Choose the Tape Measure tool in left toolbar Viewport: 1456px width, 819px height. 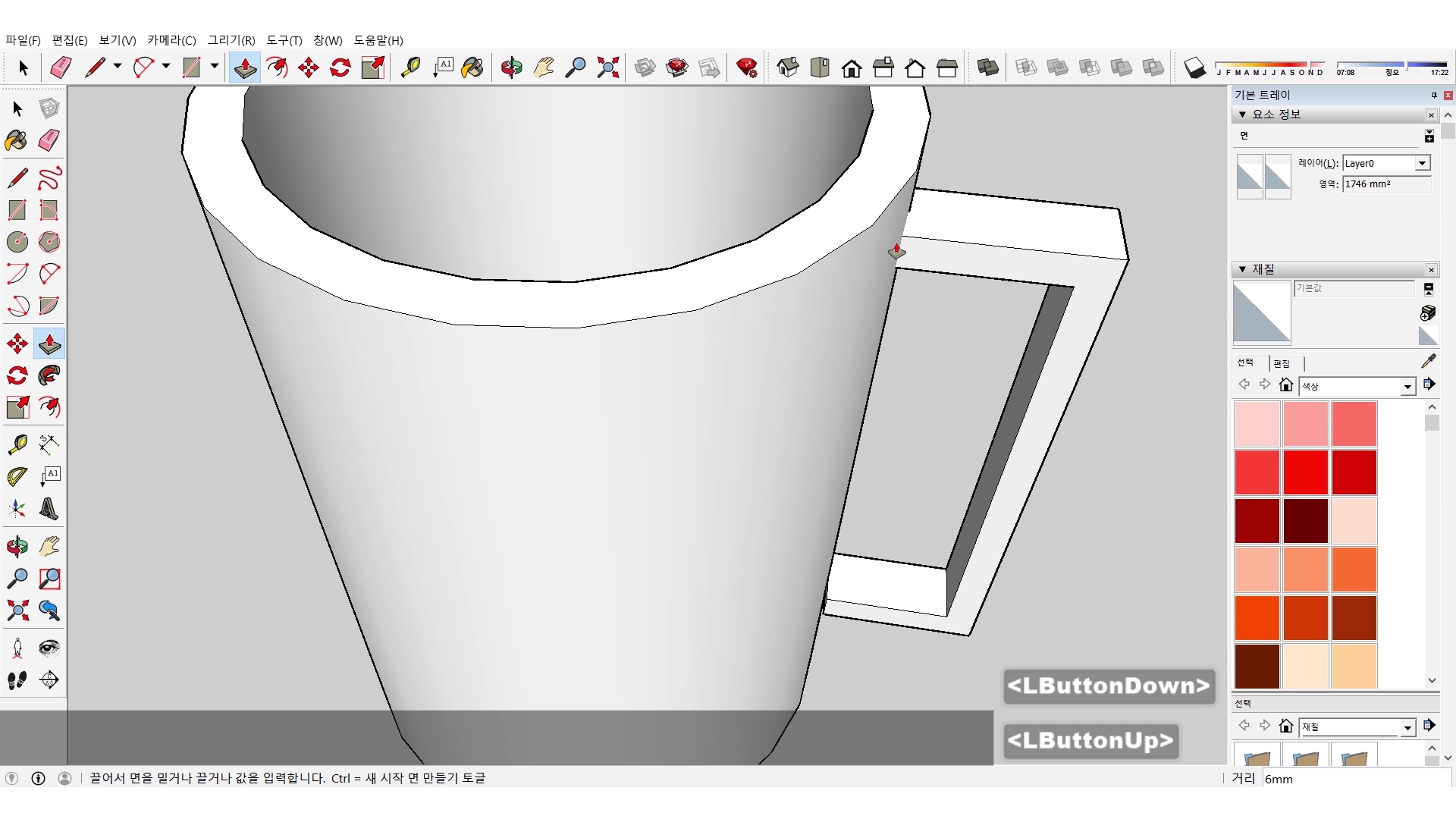coord(17,444)
